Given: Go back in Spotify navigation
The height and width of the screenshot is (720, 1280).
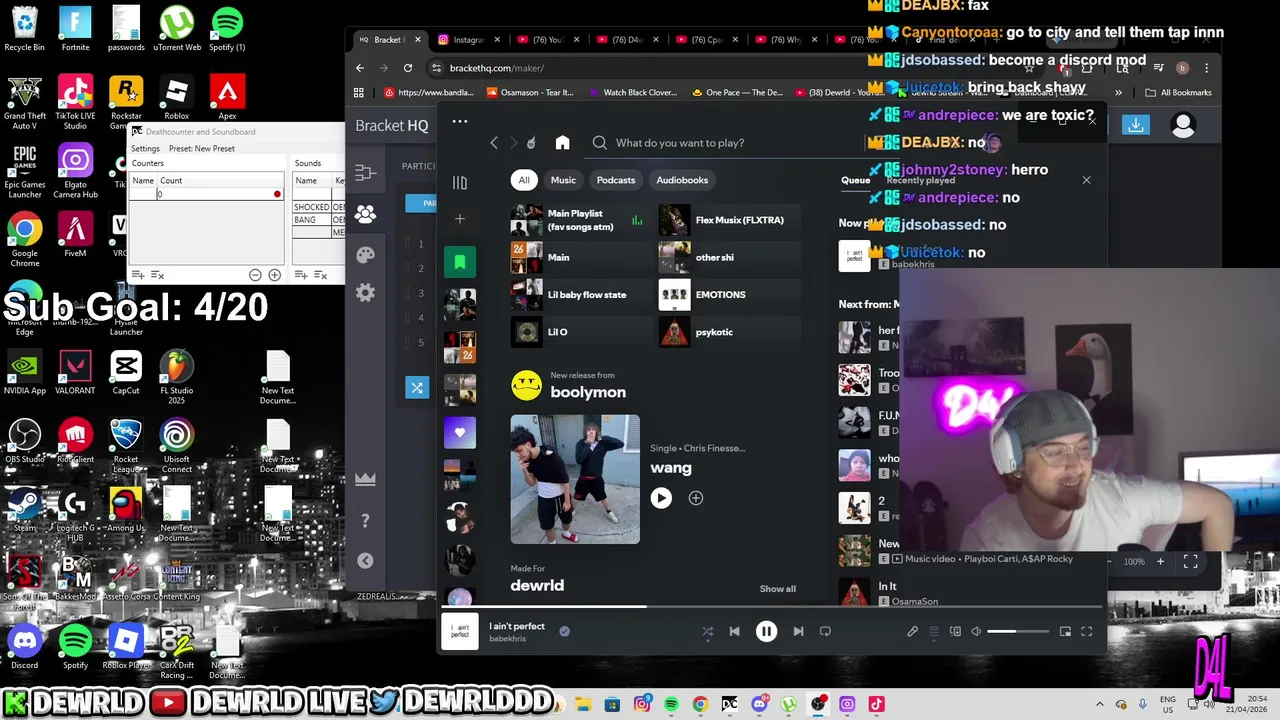Looking at the screenshot, I should click(x=494, y=143).
